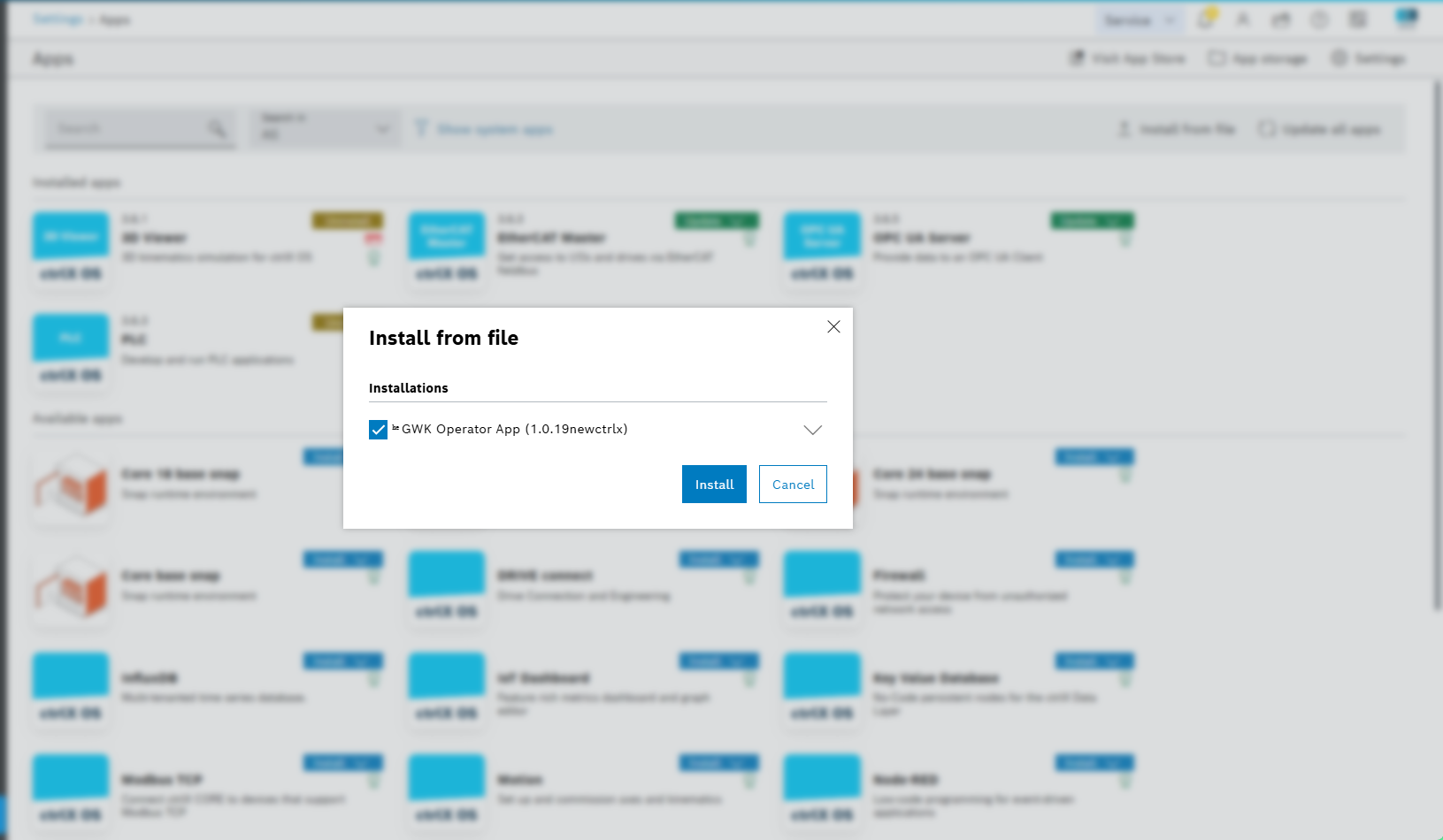
Task: Click the Update all apps refresh icon
Action: (1267, 129)
